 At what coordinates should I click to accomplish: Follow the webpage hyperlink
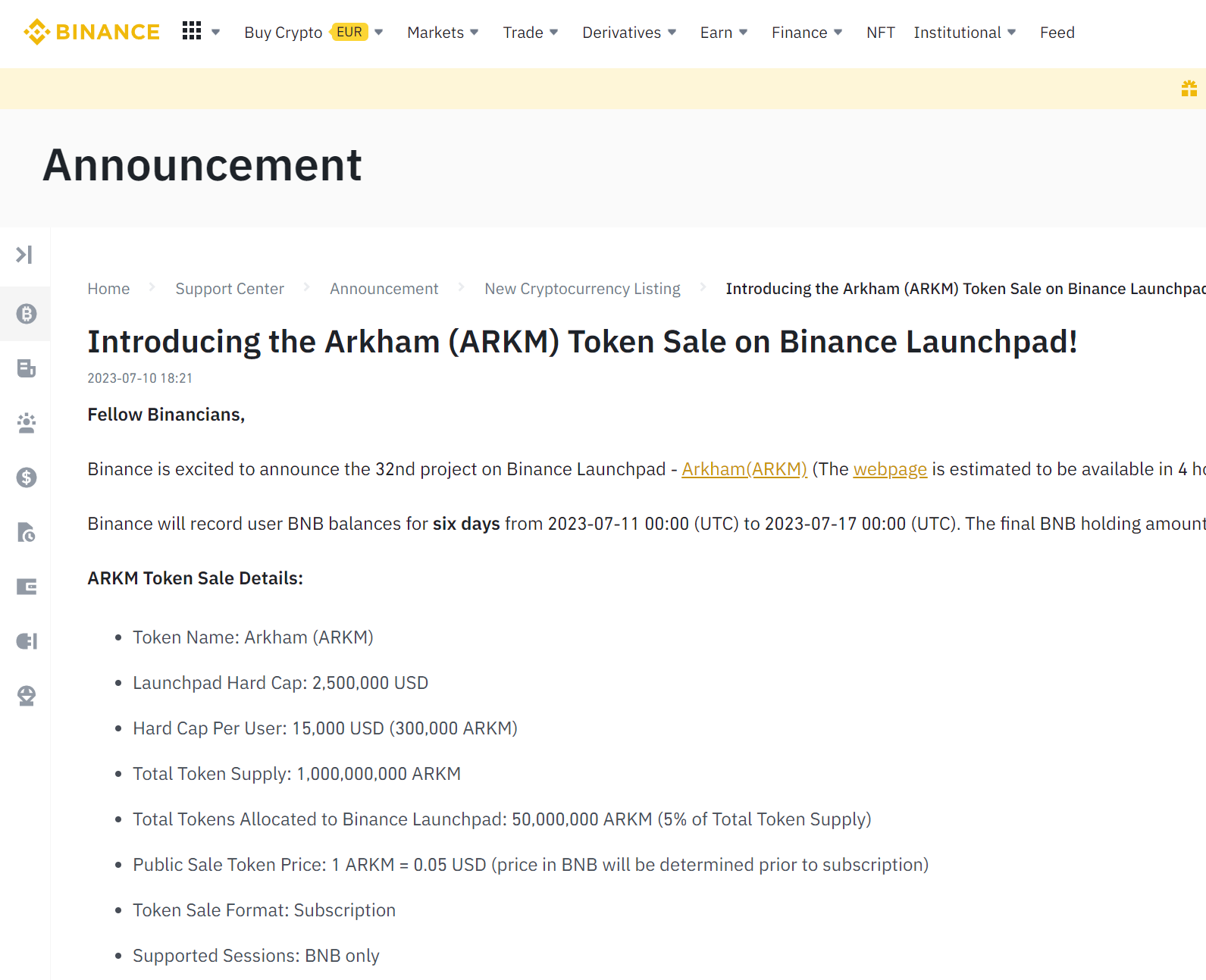click(890, 469)
